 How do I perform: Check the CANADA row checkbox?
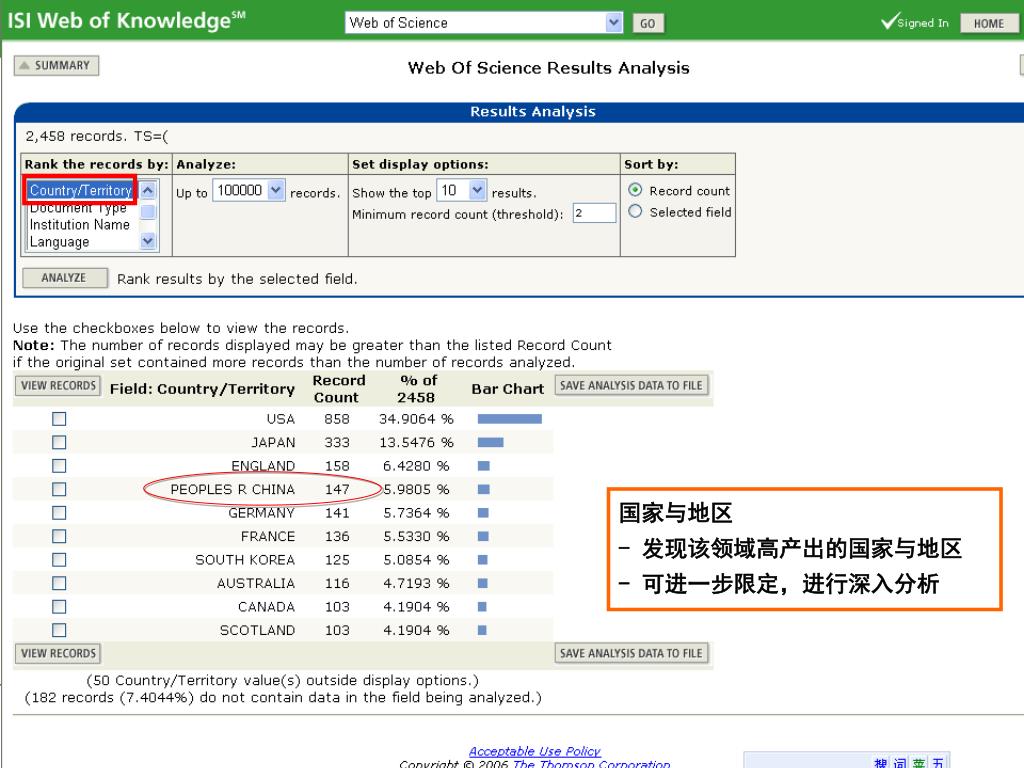59,607
